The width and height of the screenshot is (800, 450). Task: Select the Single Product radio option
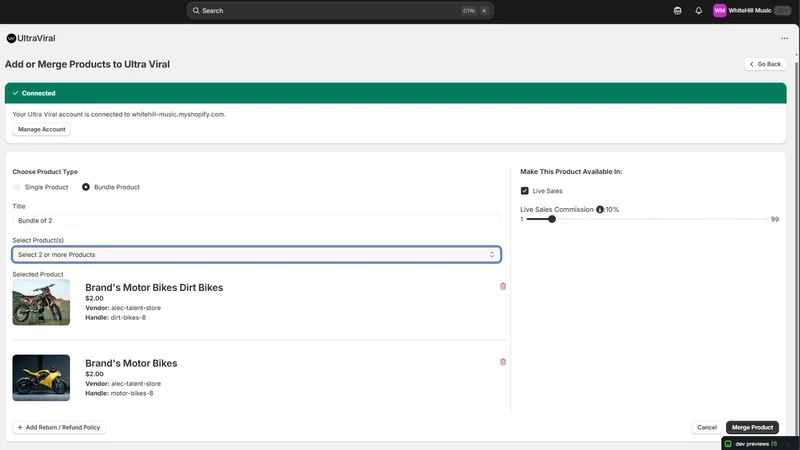17,187
